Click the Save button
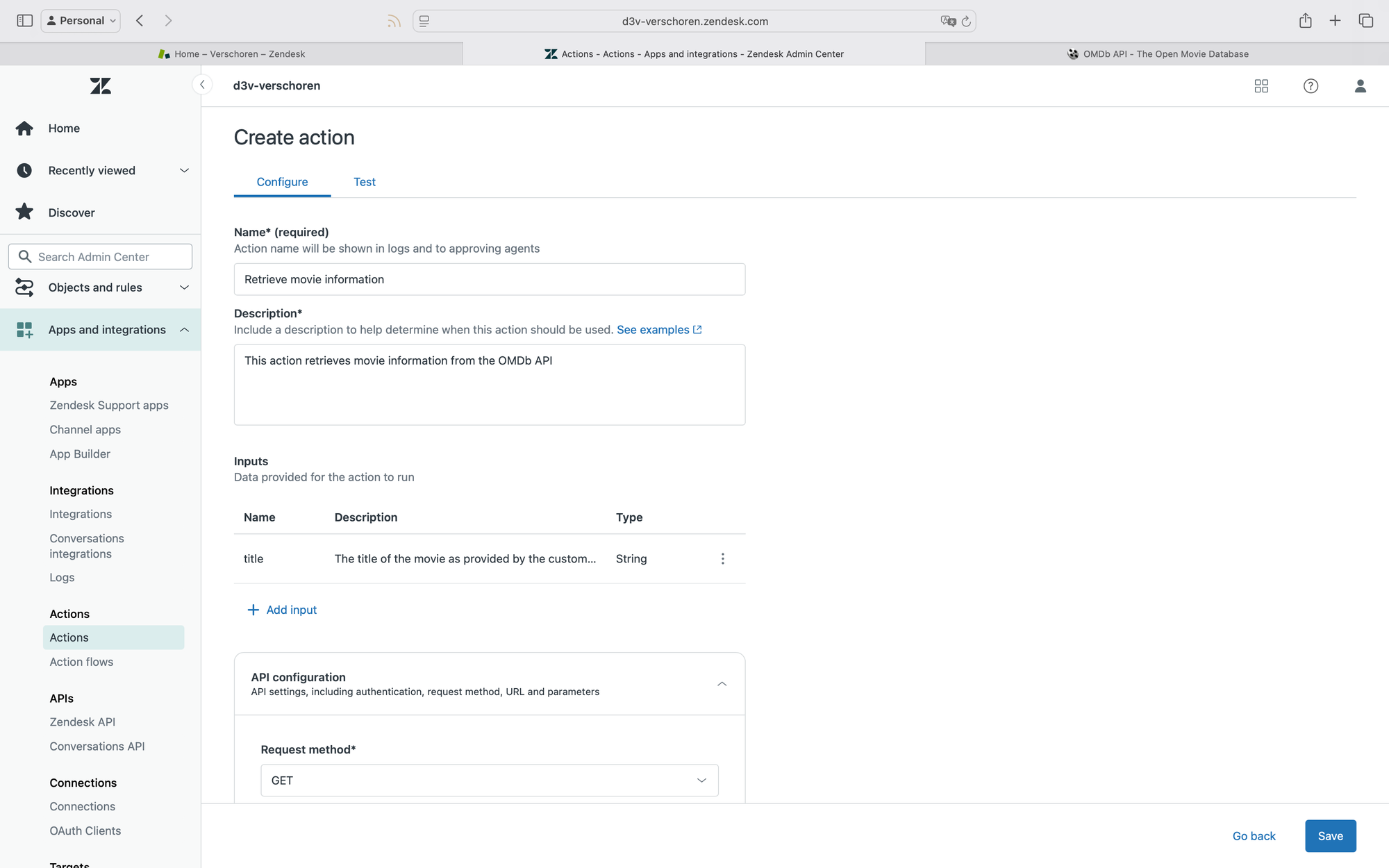The width and height of the screenshot is (1389, 868). (x=1330, y=836)
